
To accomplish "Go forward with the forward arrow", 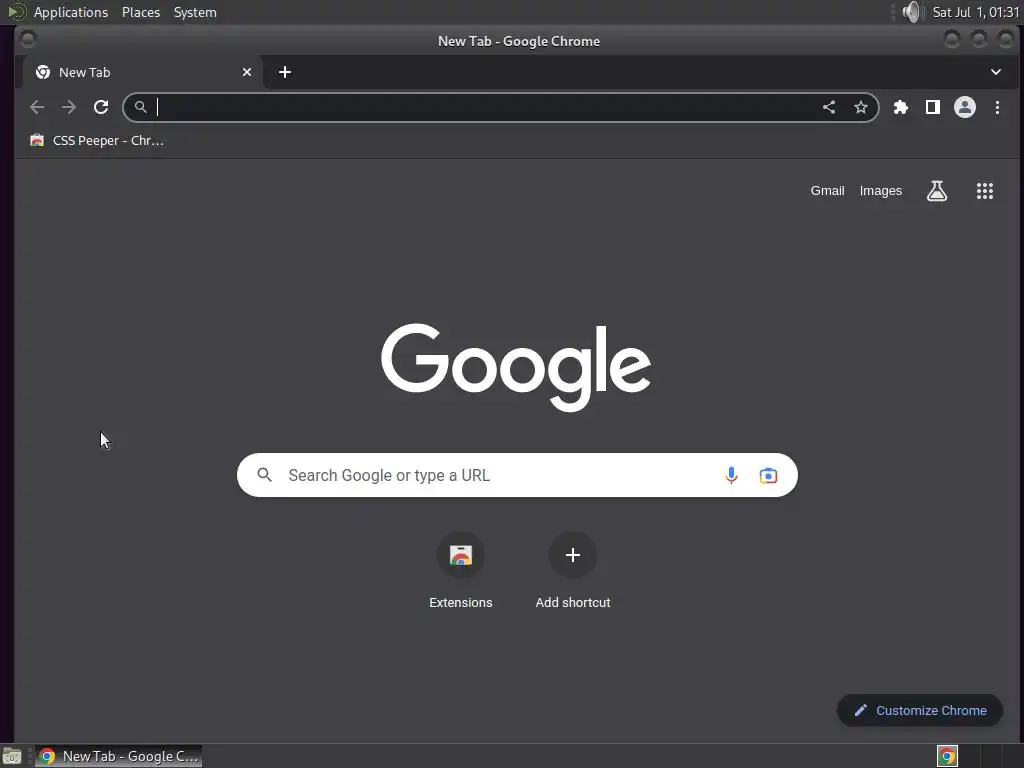I will (x=69, y=107).
